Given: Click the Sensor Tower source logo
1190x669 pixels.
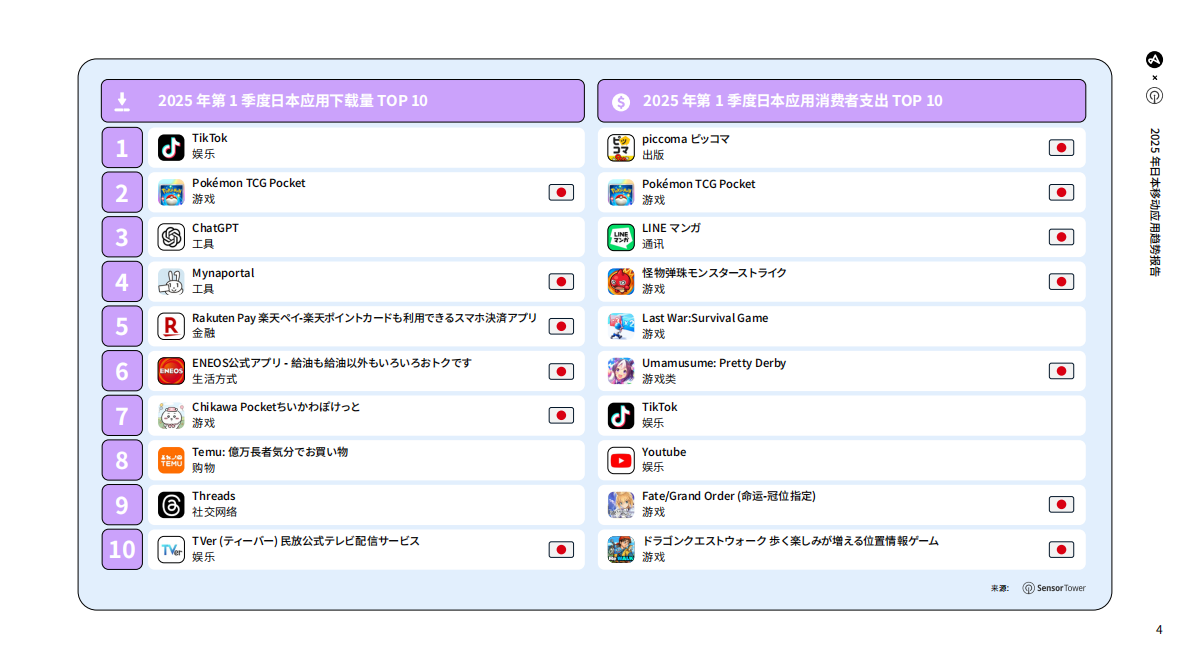Looking at the screenshot, I should (1054, 588).
